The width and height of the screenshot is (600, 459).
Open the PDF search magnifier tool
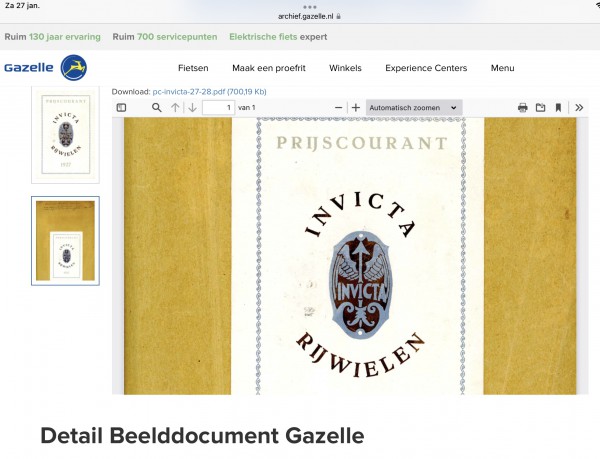coord(157,108)
